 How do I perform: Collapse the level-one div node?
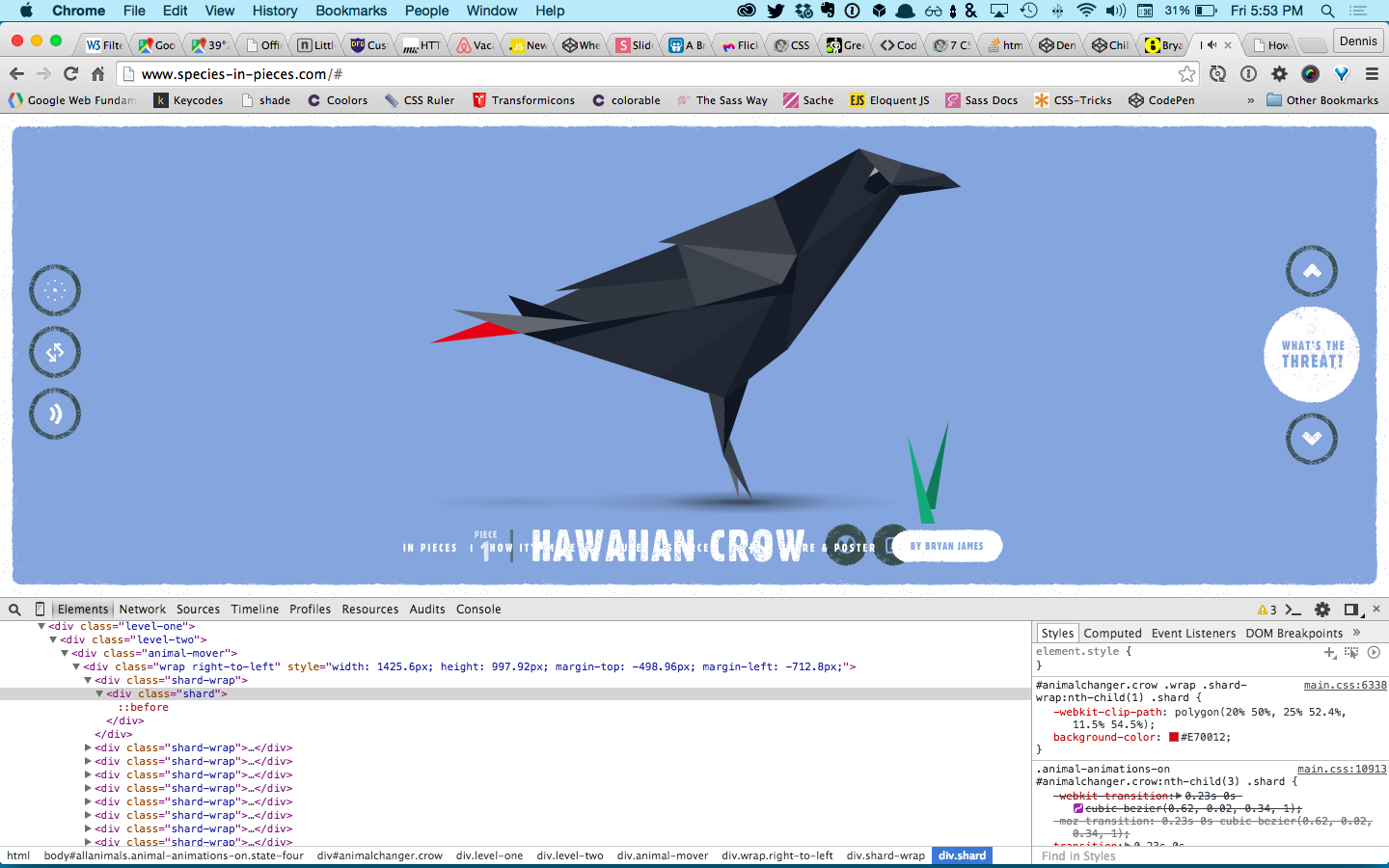pos(41,626)
